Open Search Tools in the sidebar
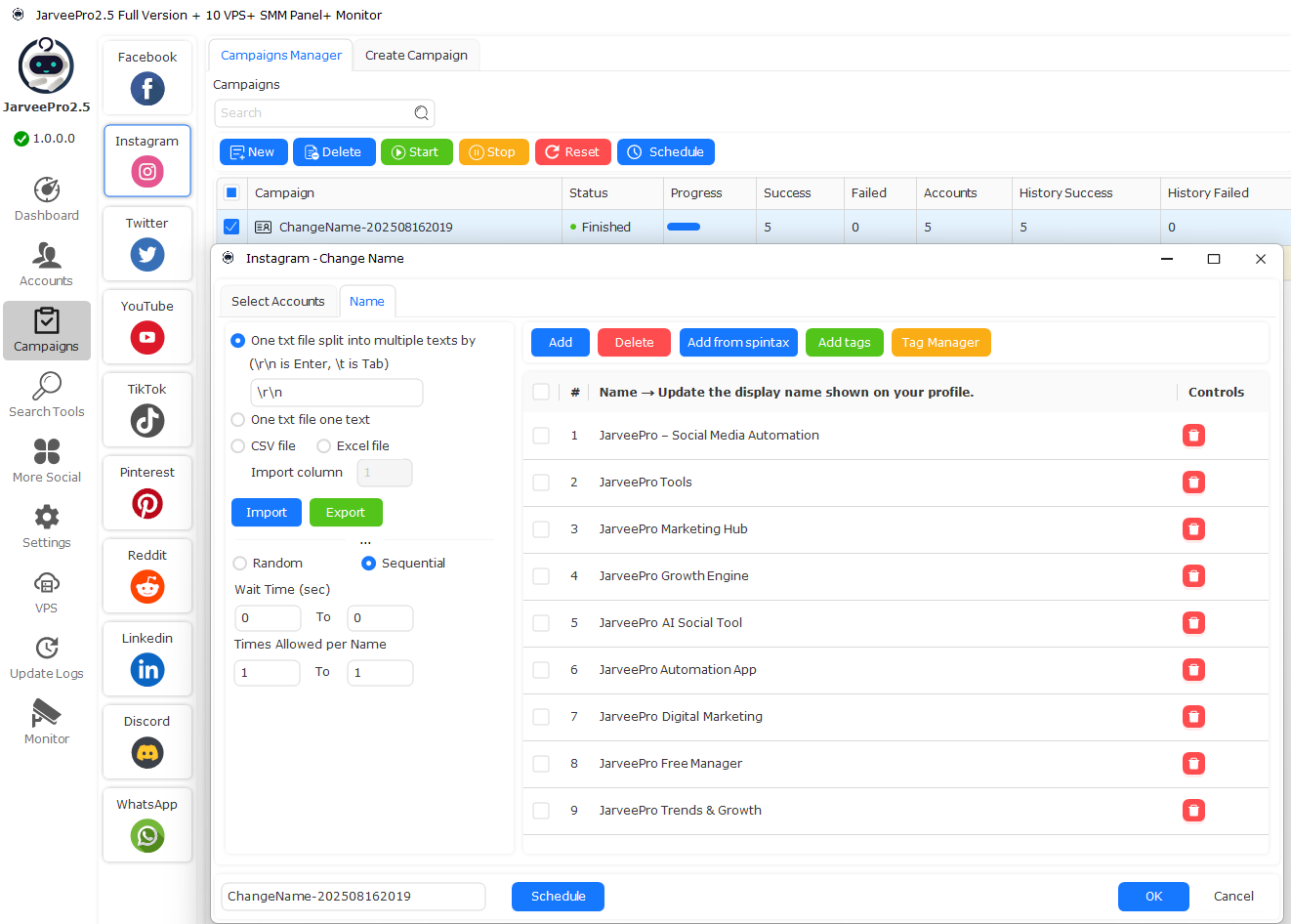 pos(47,396)
